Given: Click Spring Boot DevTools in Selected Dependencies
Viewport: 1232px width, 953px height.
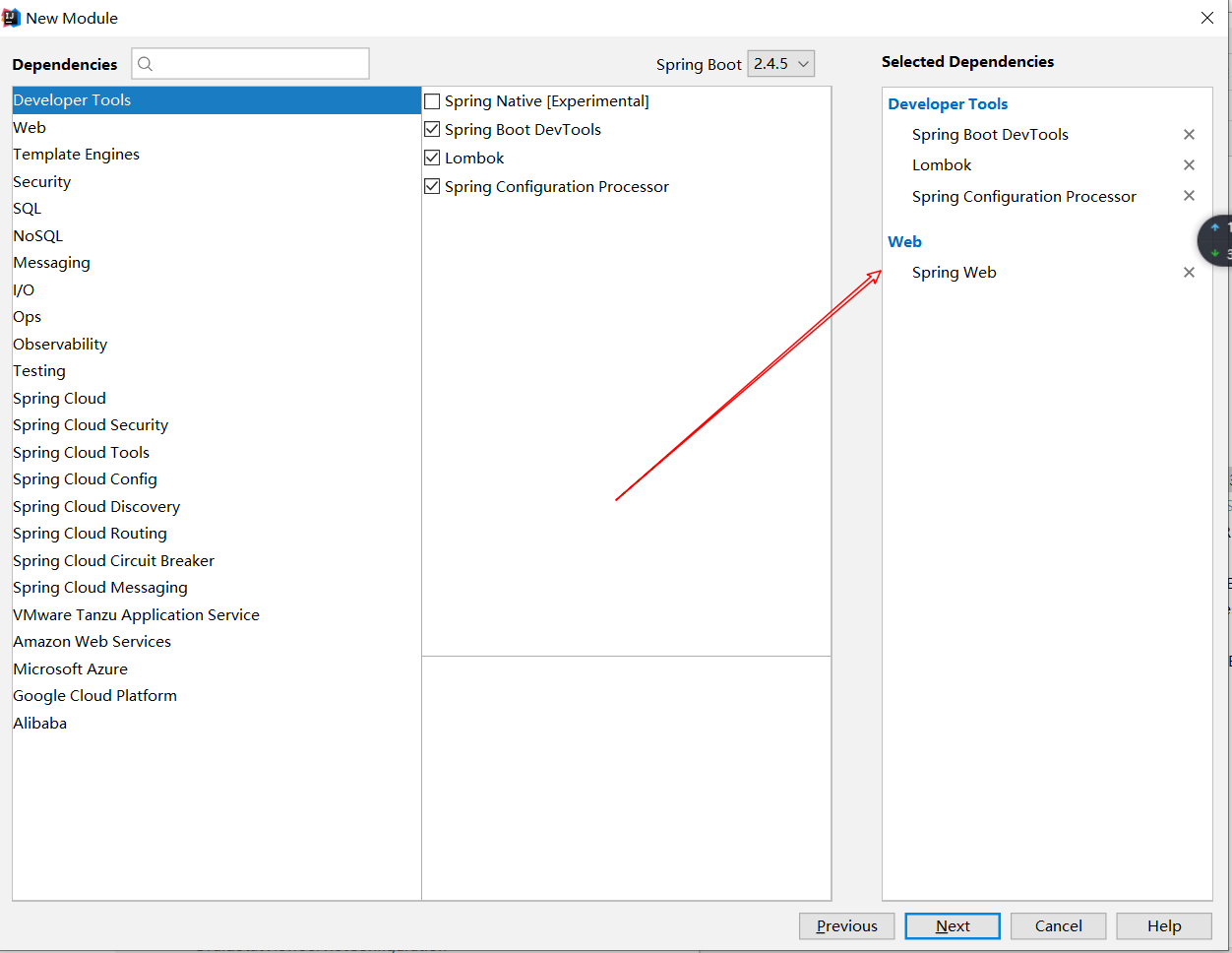Looking at the screenshot, I should (x=990, y=135).
